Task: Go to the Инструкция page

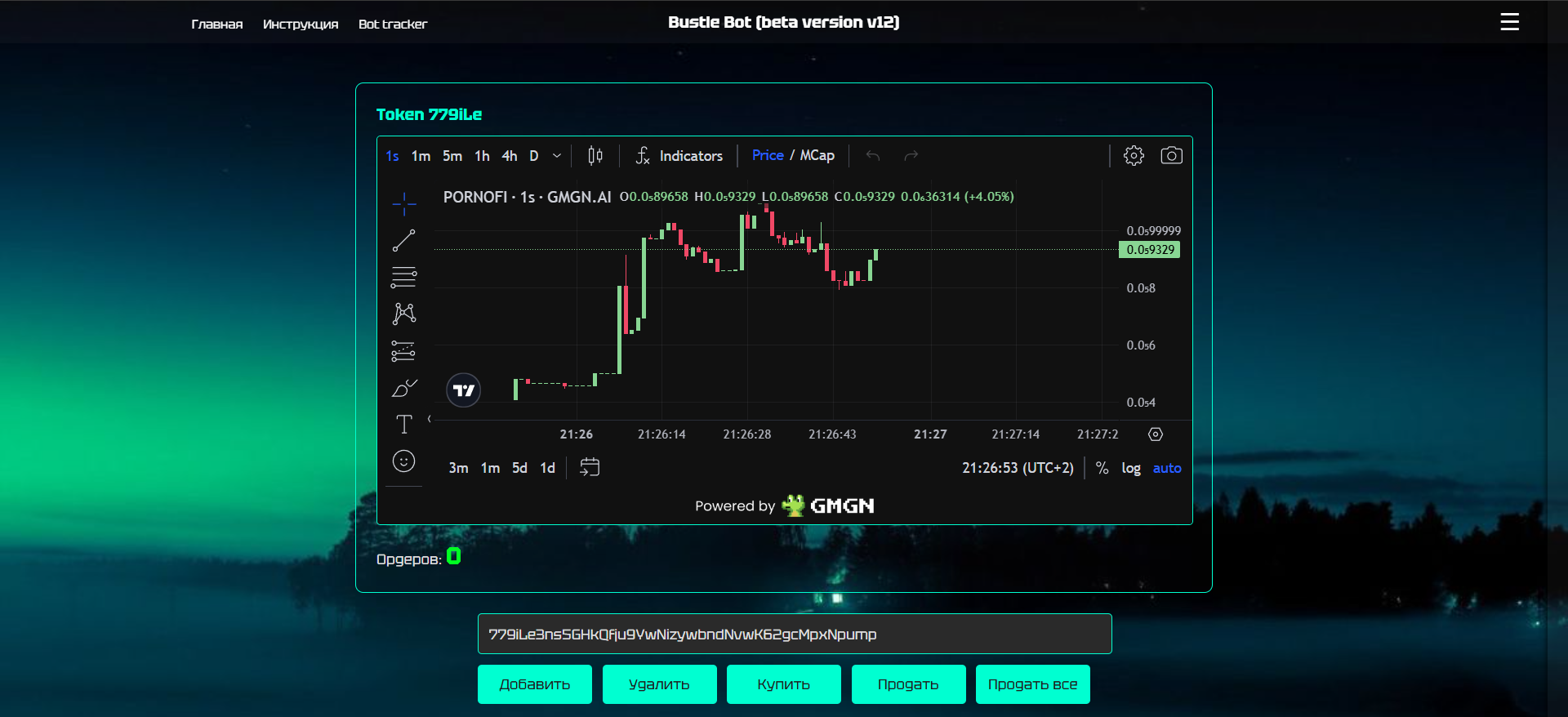Action: click(x=300, y=24)
